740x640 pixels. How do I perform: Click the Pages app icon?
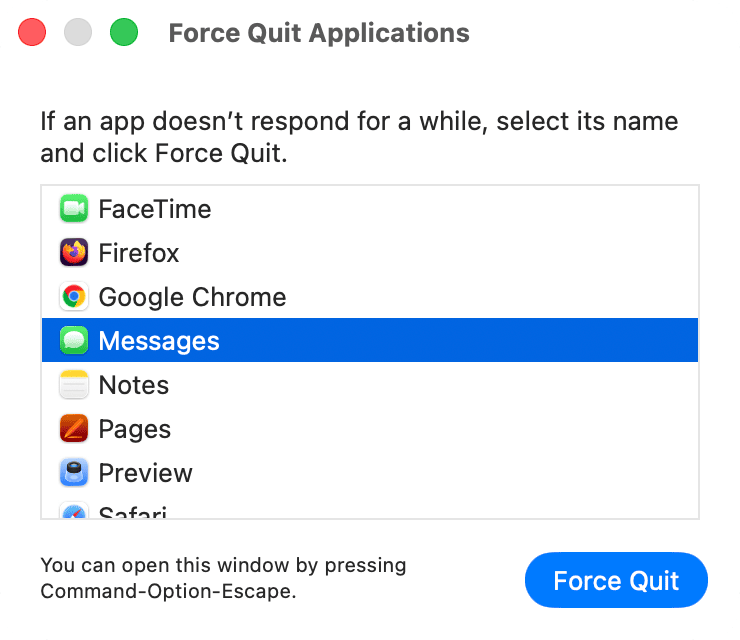[74, 429]
